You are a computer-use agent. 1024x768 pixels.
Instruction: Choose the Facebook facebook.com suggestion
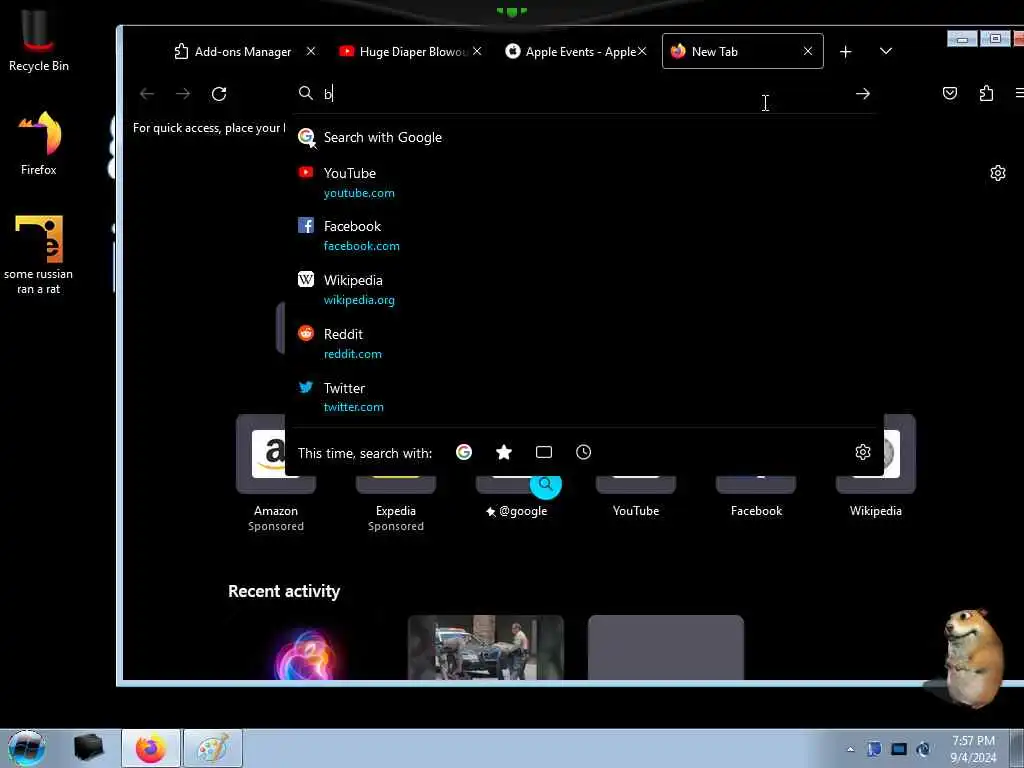pyautogui.click(x=584, y=235)
